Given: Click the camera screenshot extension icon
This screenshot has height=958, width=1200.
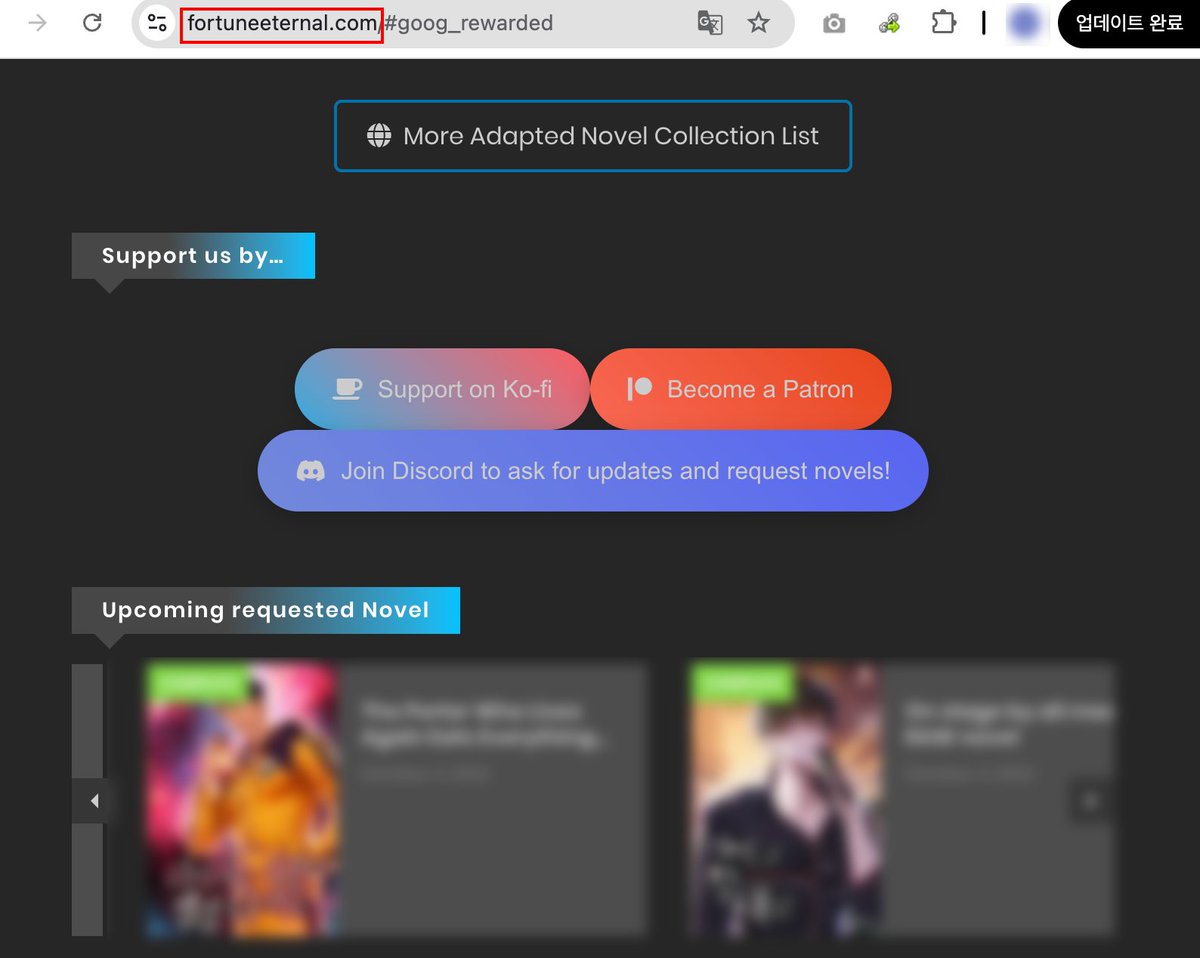Looking at the screenshot, I should (x=834, y=23).
